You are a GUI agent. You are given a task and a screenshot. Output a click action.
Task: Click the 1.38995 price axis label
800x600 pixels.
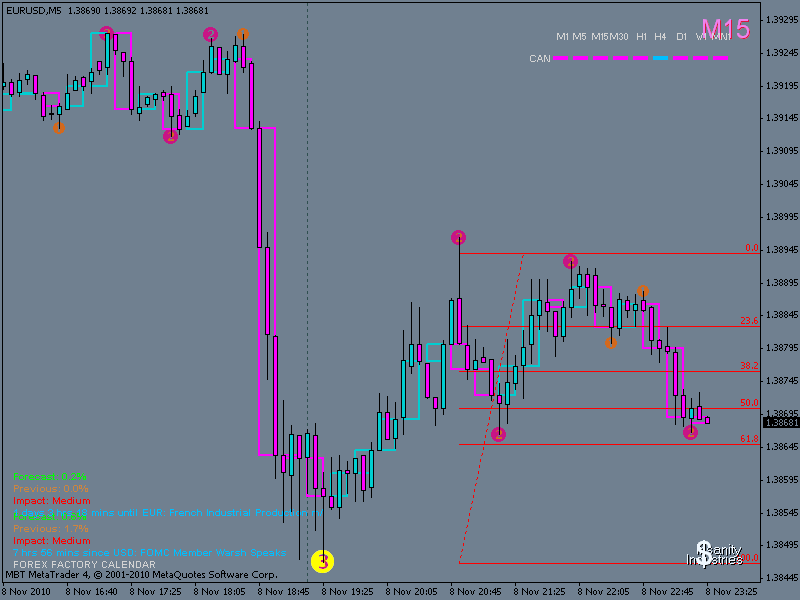tap(782, 217)
